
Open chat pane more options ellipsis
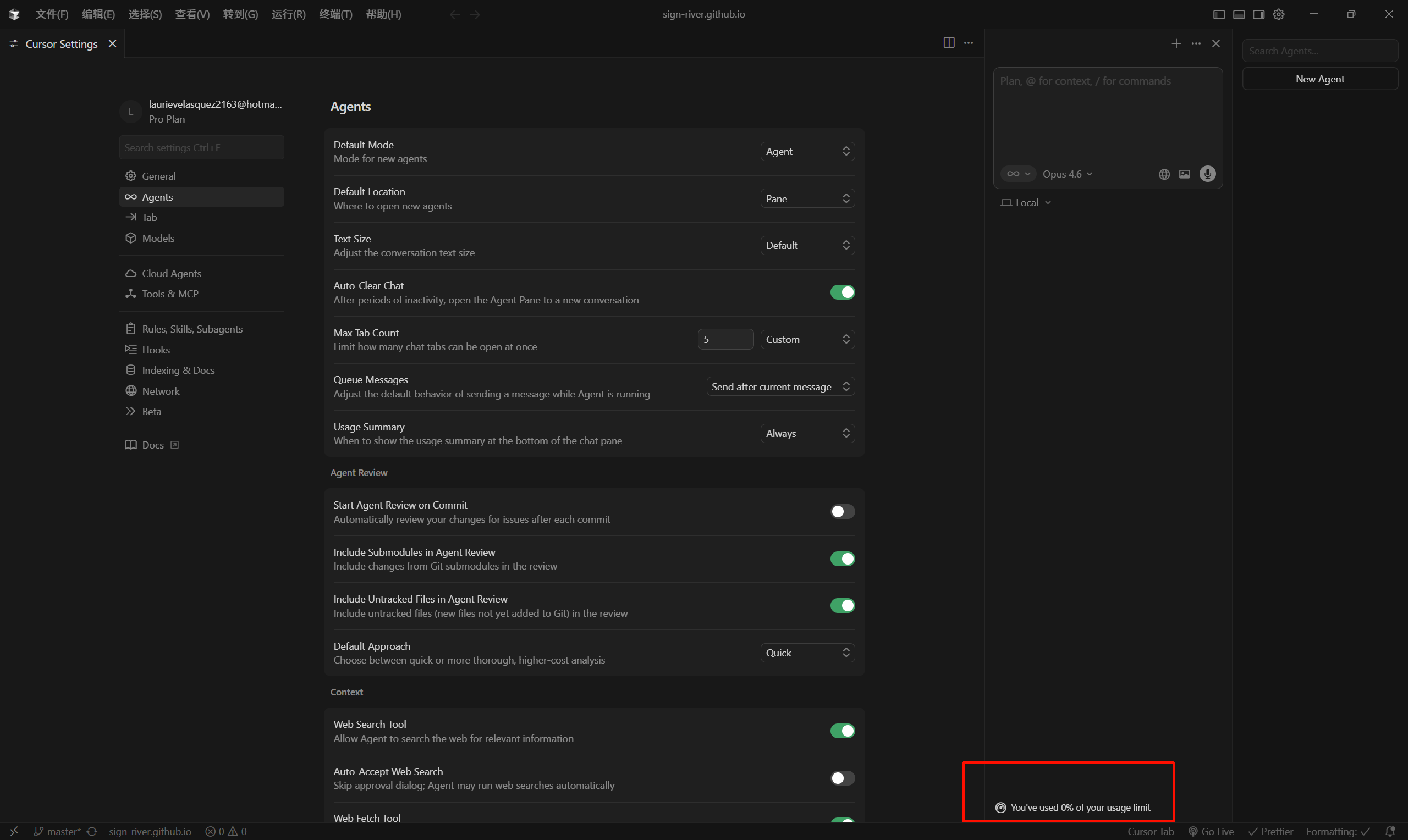pyautogui.click(x=1196, y=43)
